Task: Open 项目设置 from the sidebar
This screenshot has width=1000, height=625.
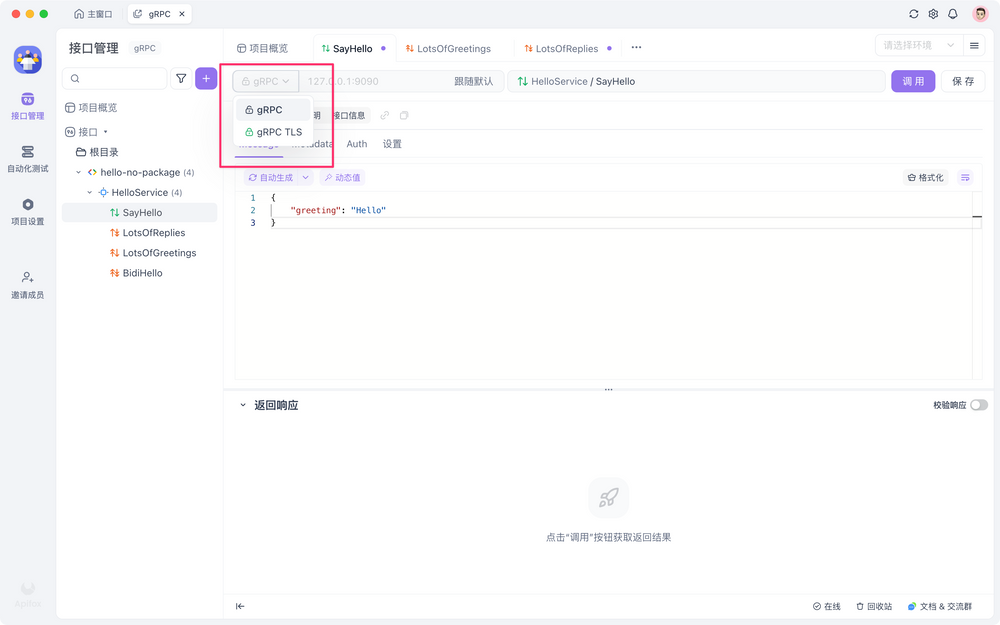Action: click(27, 210)
